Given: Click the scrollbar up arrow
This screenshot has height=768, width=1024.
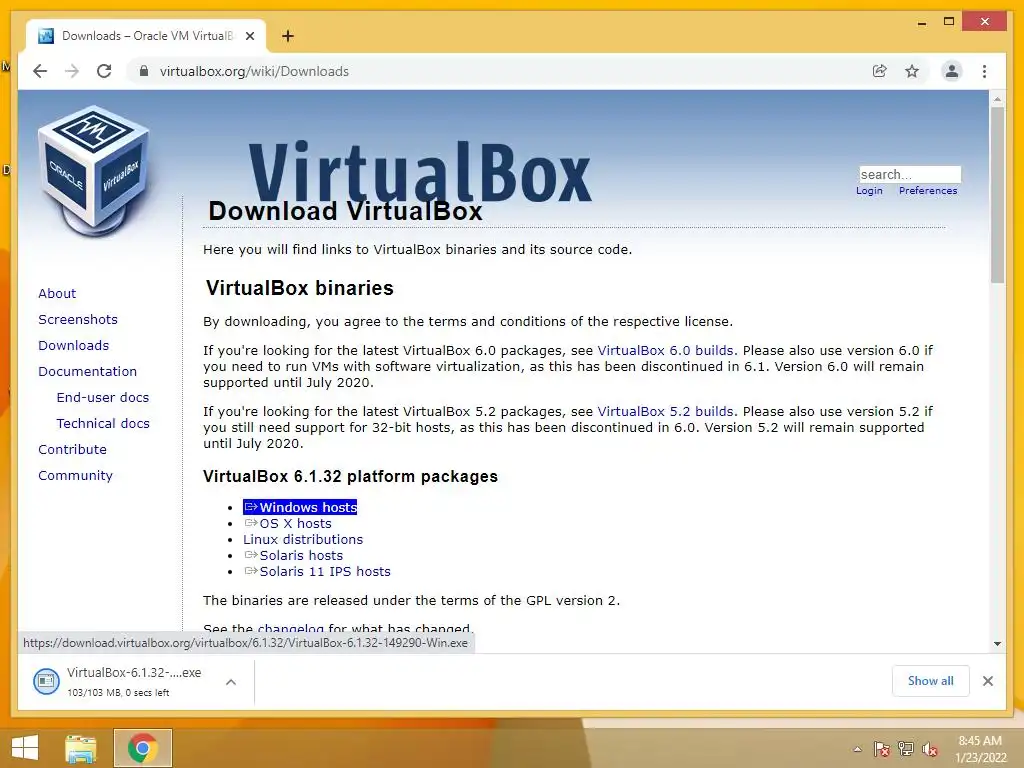Looking at the screenshot, I should tap(997, 99).
